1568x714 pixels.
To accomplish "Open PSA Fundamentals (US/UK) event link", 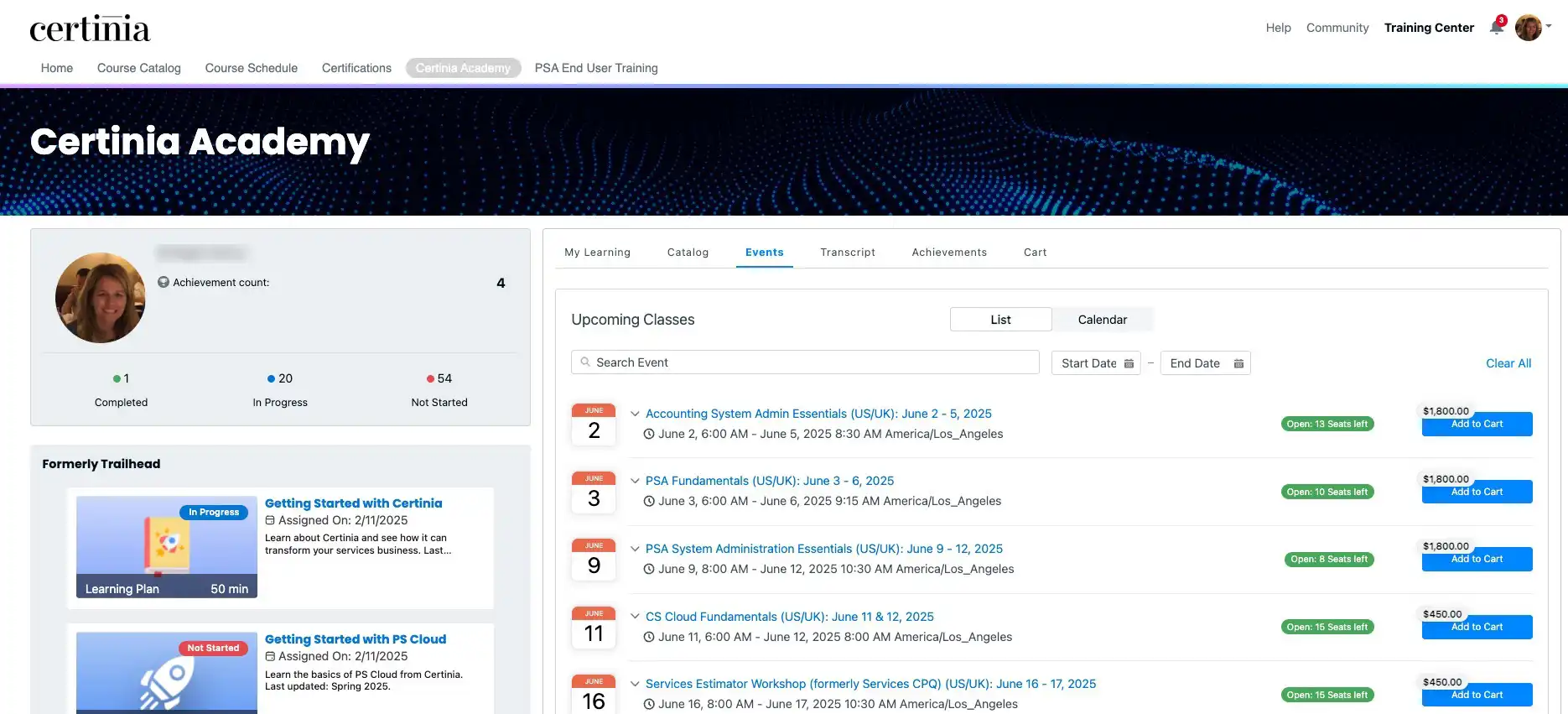I will pos(770,481).
